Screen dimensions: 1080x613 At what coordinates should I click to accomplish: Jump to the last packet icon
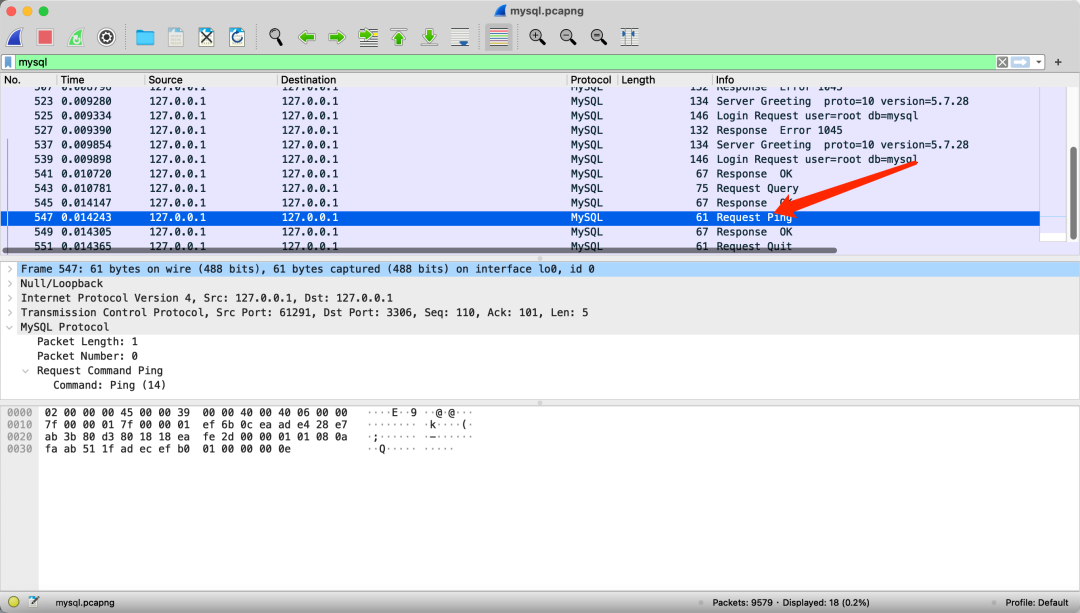(429, 37)
